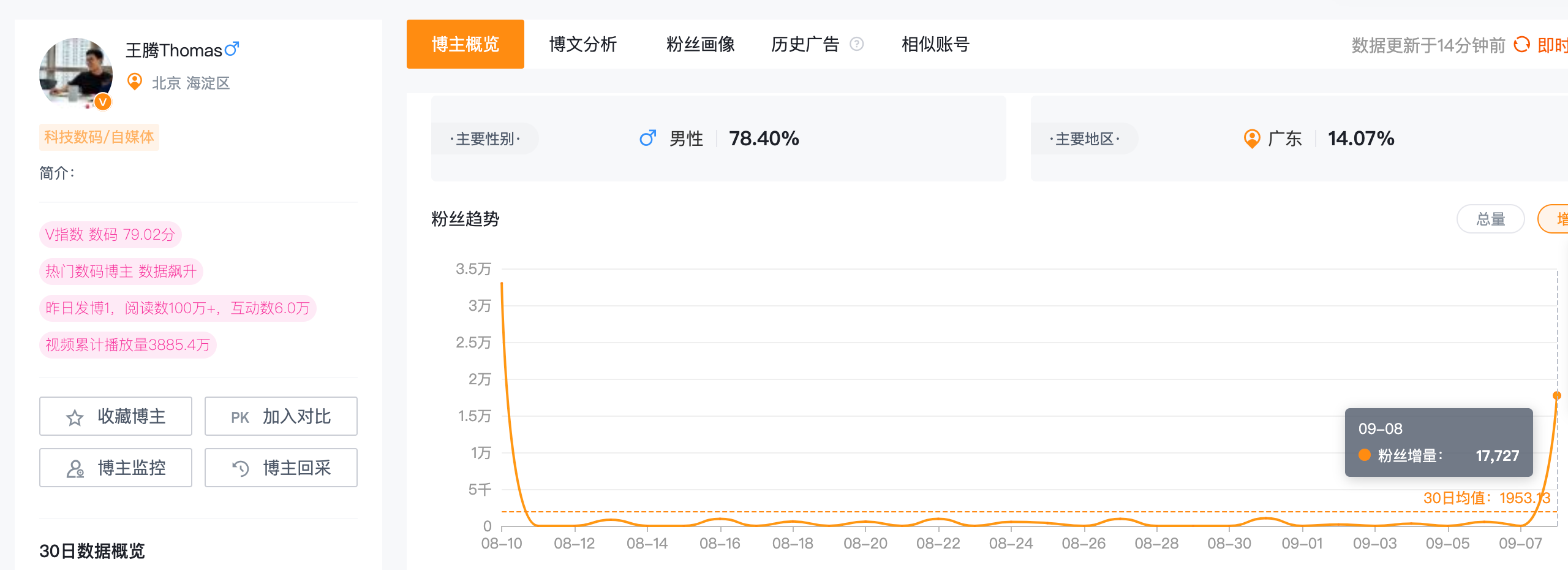Switch to the 粉丝画像 tab
Viewport: 1568px width, 570px height.
[700, 44]
